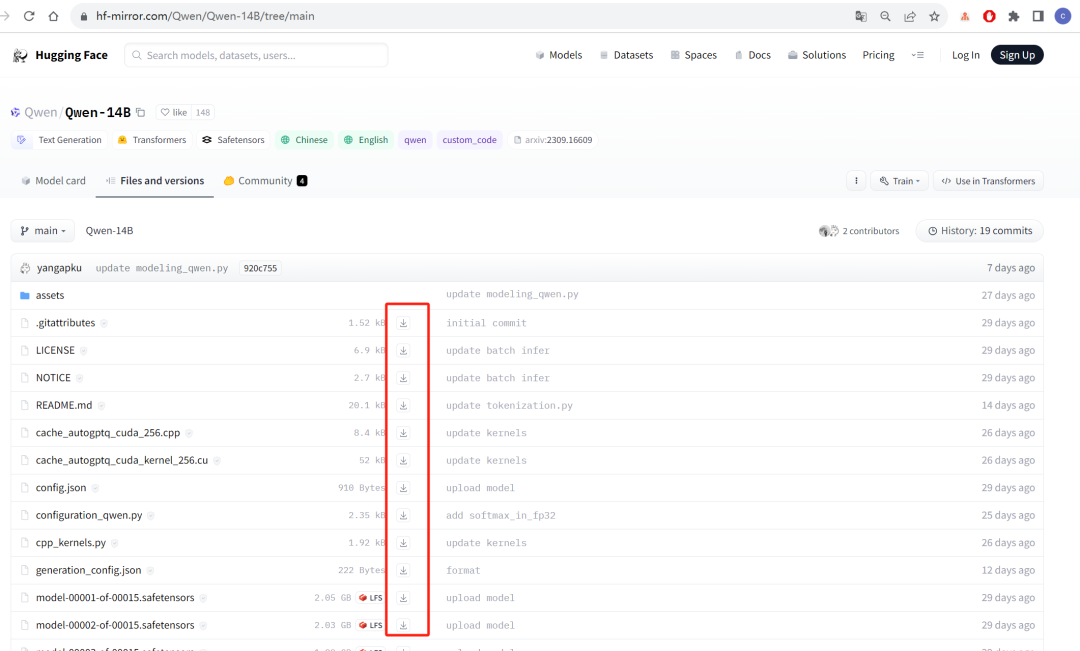This screenshot has width=1080, height=651.
Task: Open the browser profile avatar
Action: (1063, 16)
